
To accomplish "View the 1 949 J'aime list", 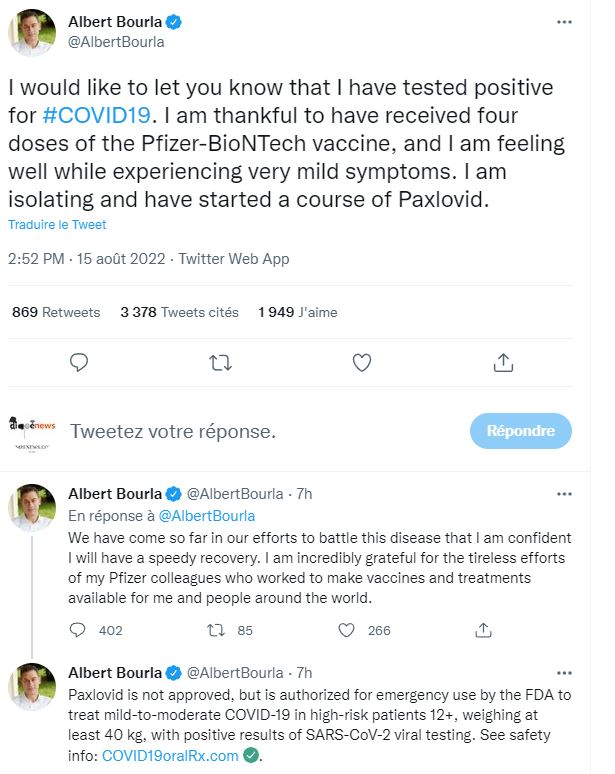I will 297,312.
